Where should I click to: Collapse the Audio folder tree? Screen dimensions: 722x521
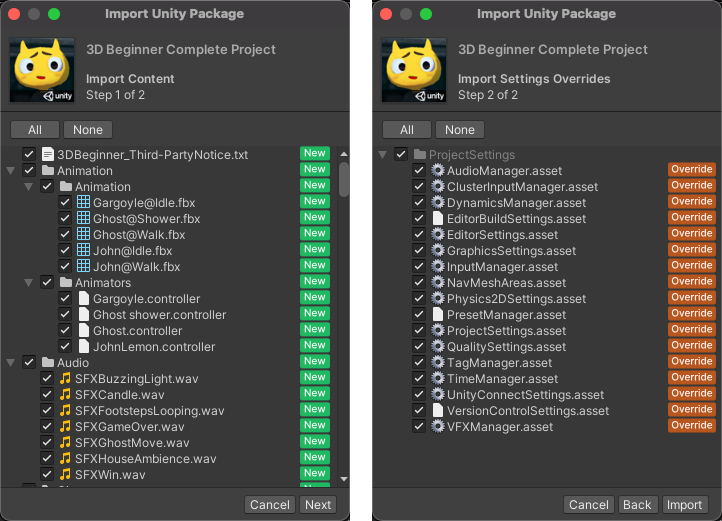pyautogui.click(x=11, y=363)
